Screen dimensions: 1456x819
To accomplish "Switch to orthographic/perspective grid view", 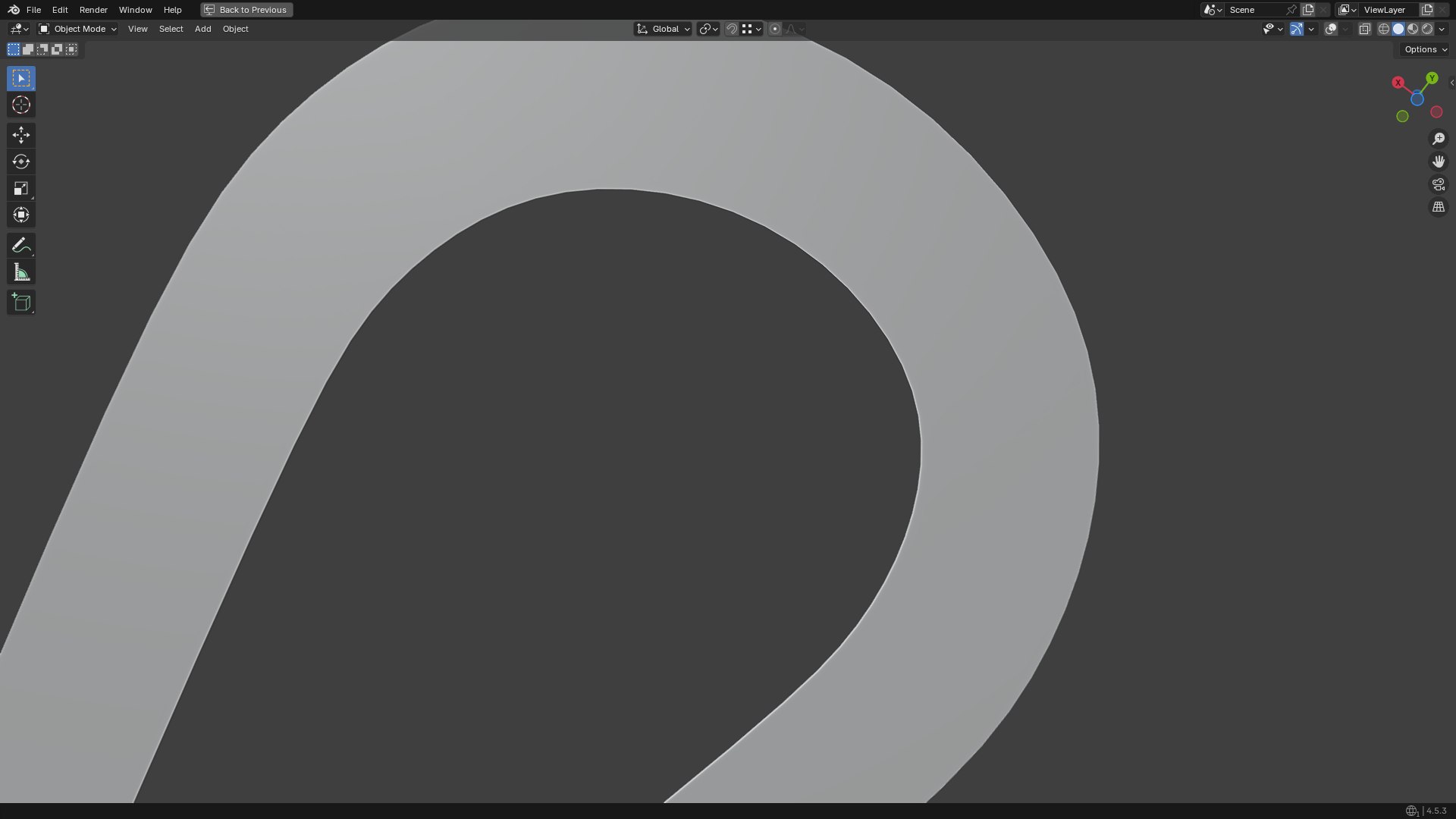I will [x=1438, y=207].
